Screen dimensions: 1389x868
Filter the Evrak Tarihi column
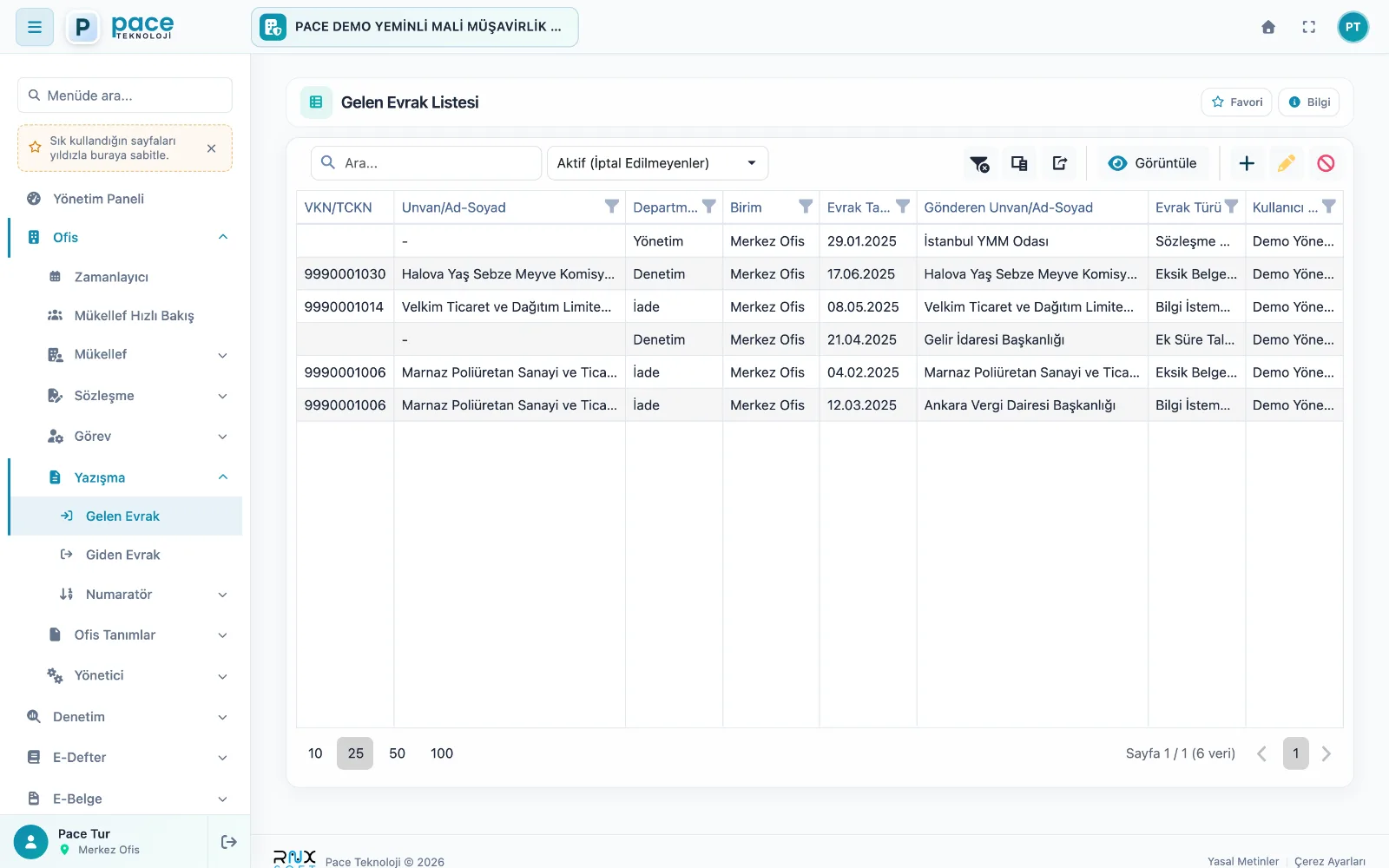coord(903,207)
